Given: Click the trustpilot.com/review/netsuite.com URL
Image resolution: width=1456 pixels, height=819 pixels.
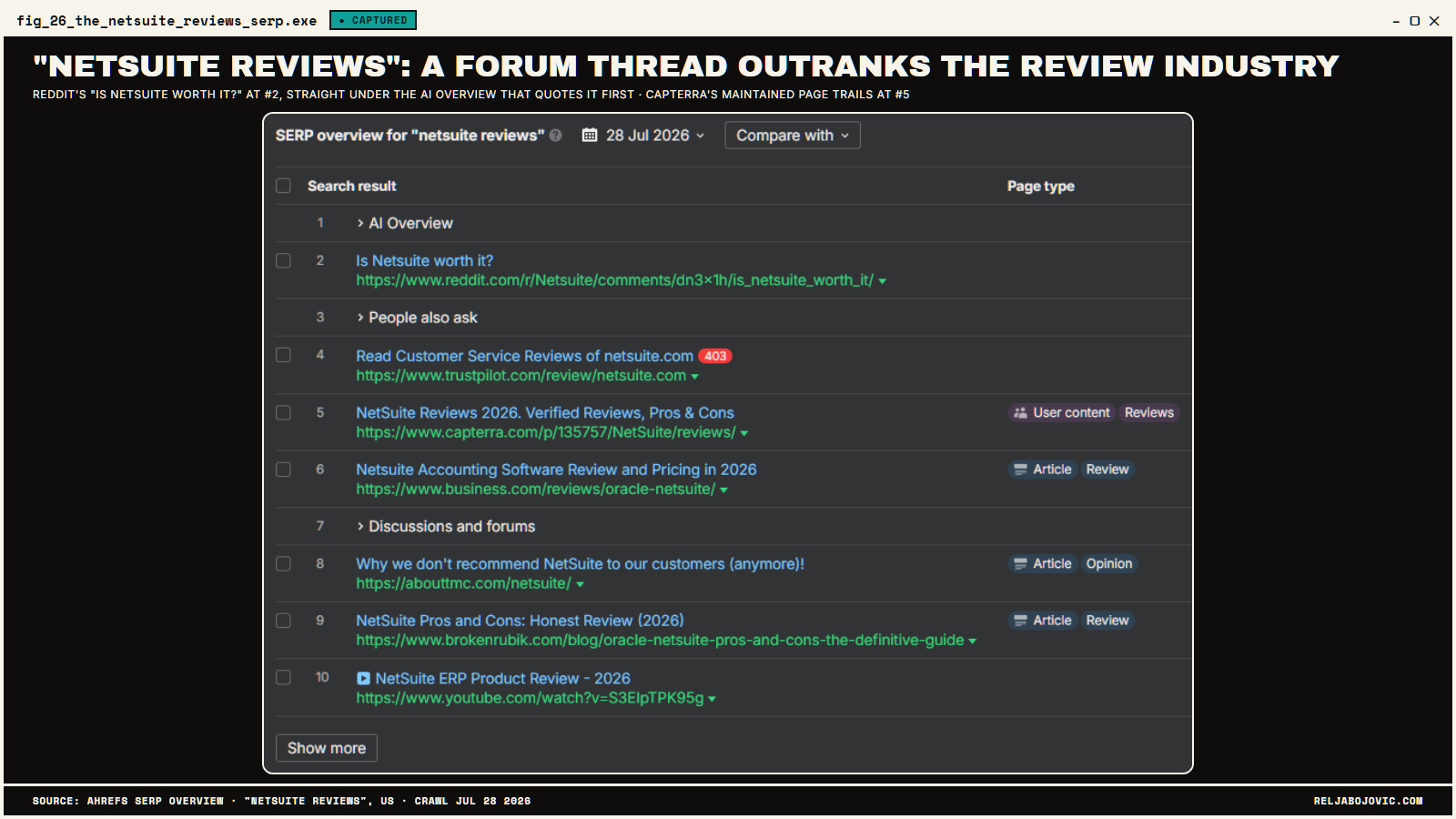Looking at the screenshot, I should (x=521, y=376).
